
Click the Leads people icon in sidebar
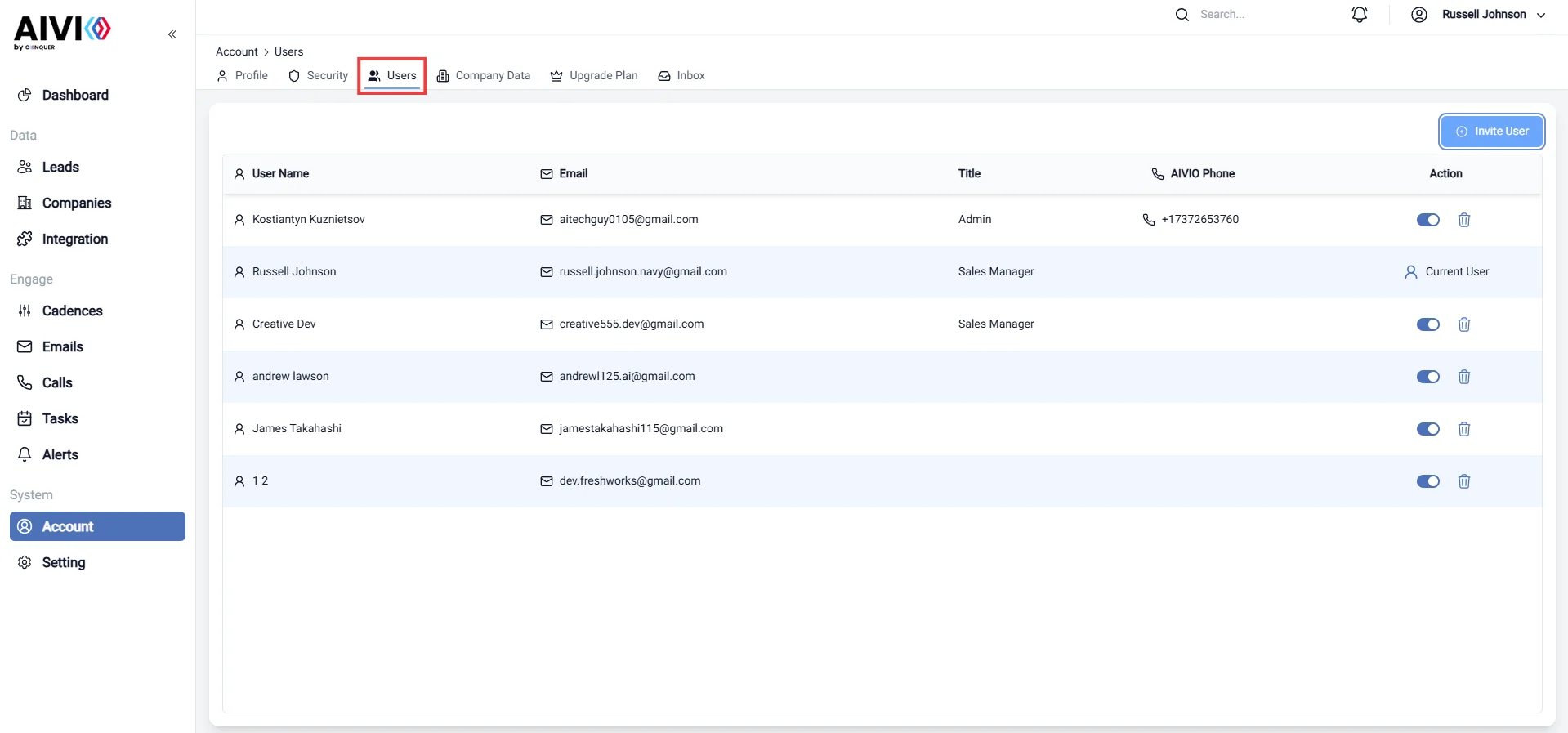(x=25, y=167)
